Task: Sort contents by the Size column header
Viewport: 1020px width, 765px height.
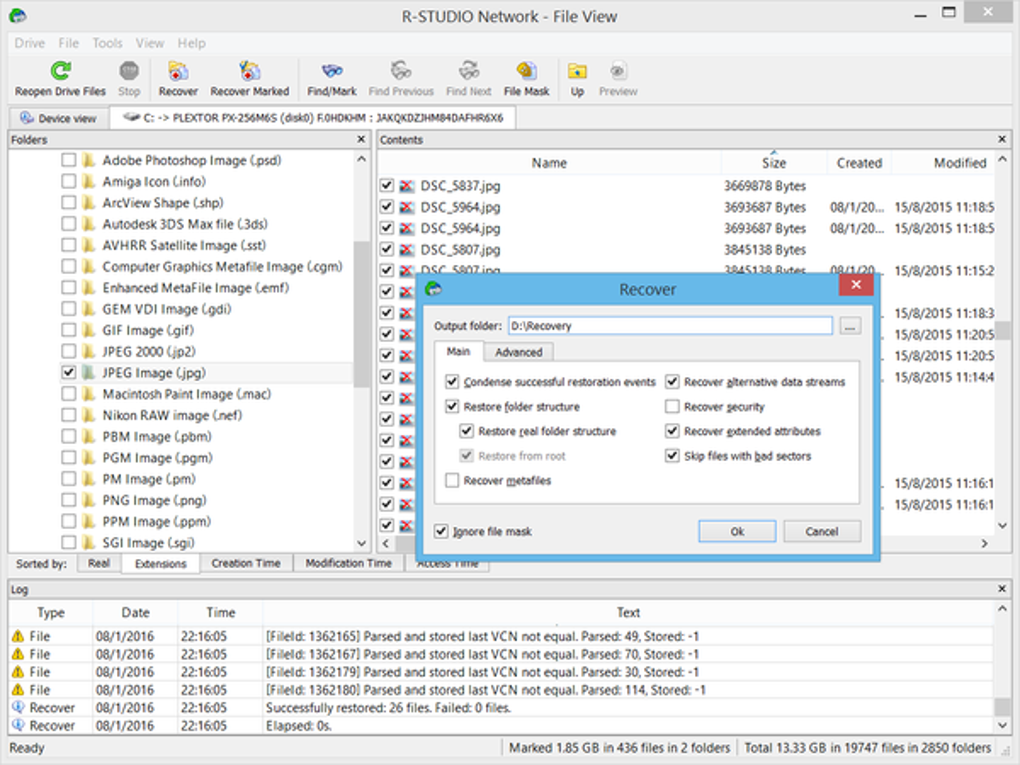Action: coord(774,163)
